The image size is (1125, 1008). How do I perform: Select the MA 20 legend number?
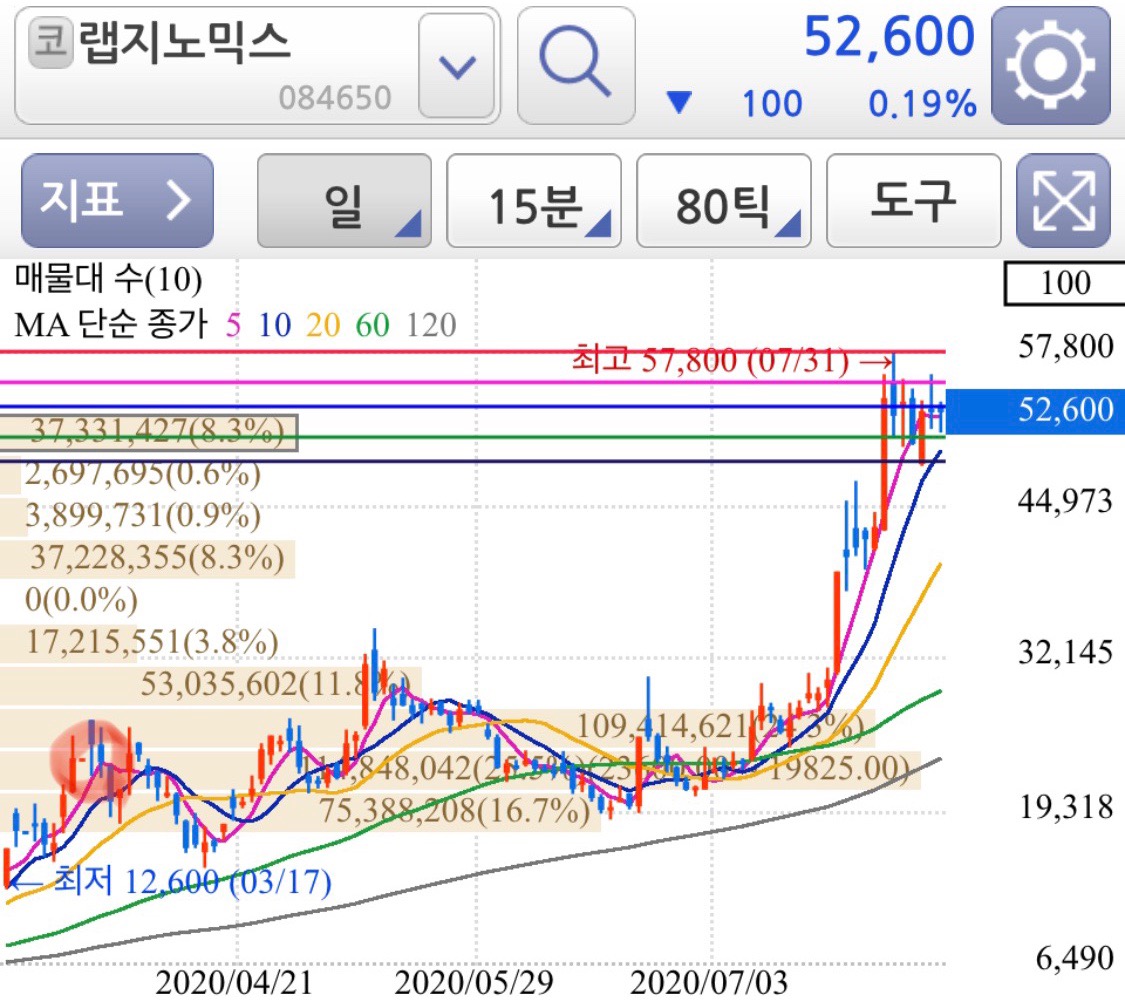click(323, 326)
